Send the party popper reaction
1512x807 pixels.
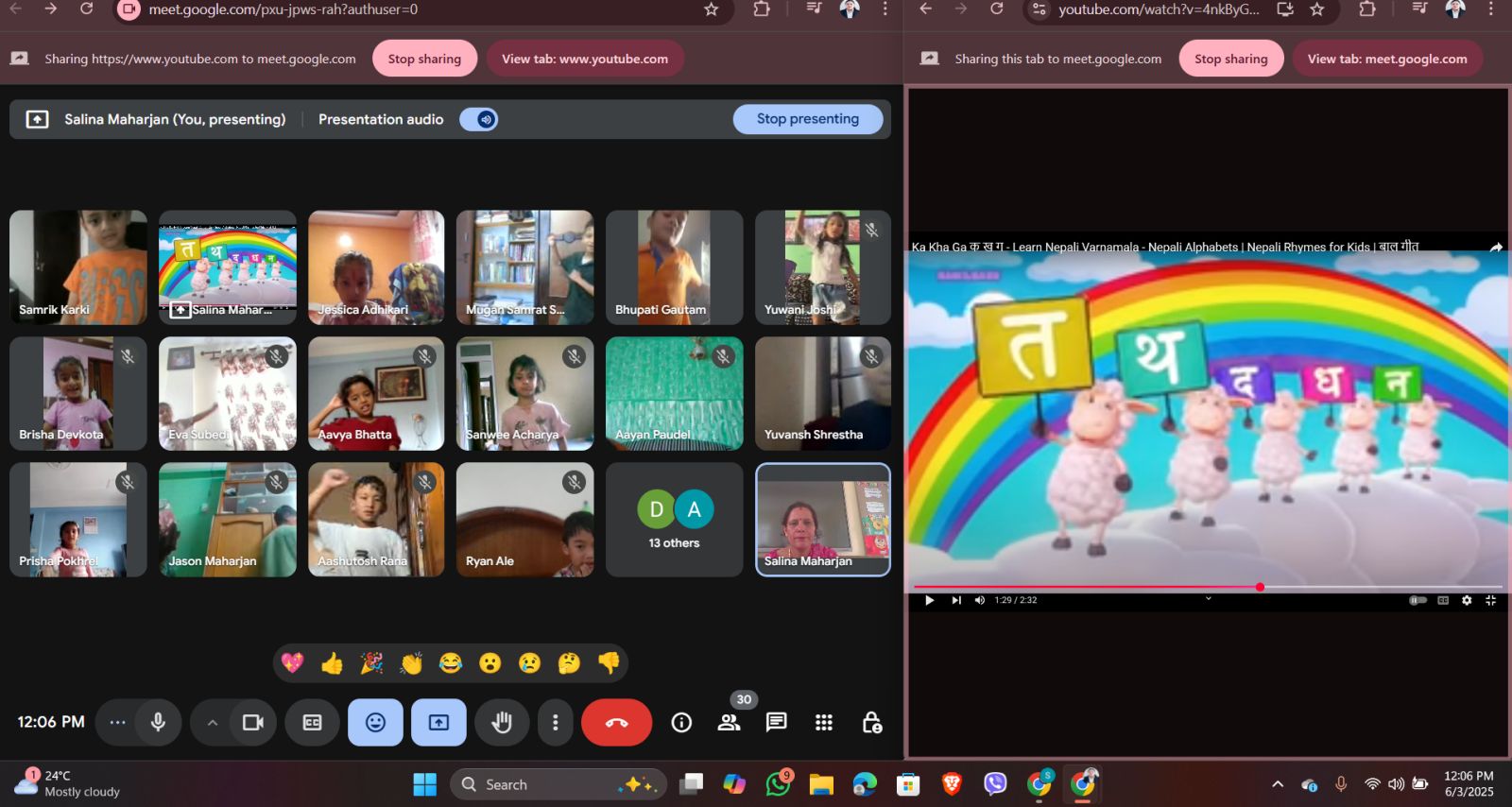click(371, 663)
